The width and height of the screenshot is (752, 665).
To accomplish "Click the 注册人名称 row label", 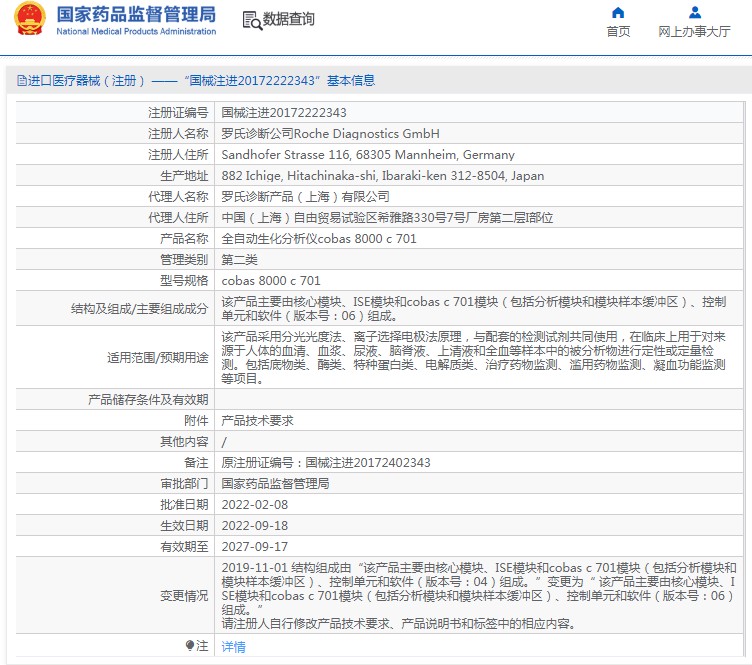I will click(x=178, y=134).
